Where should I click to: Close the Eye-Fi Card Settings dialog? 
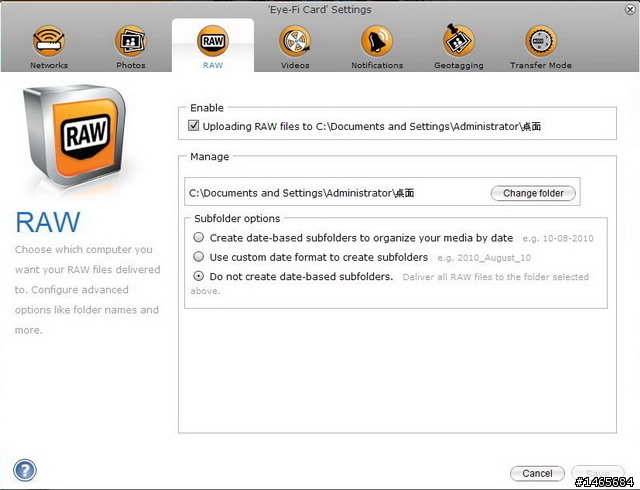pos(630,9)
